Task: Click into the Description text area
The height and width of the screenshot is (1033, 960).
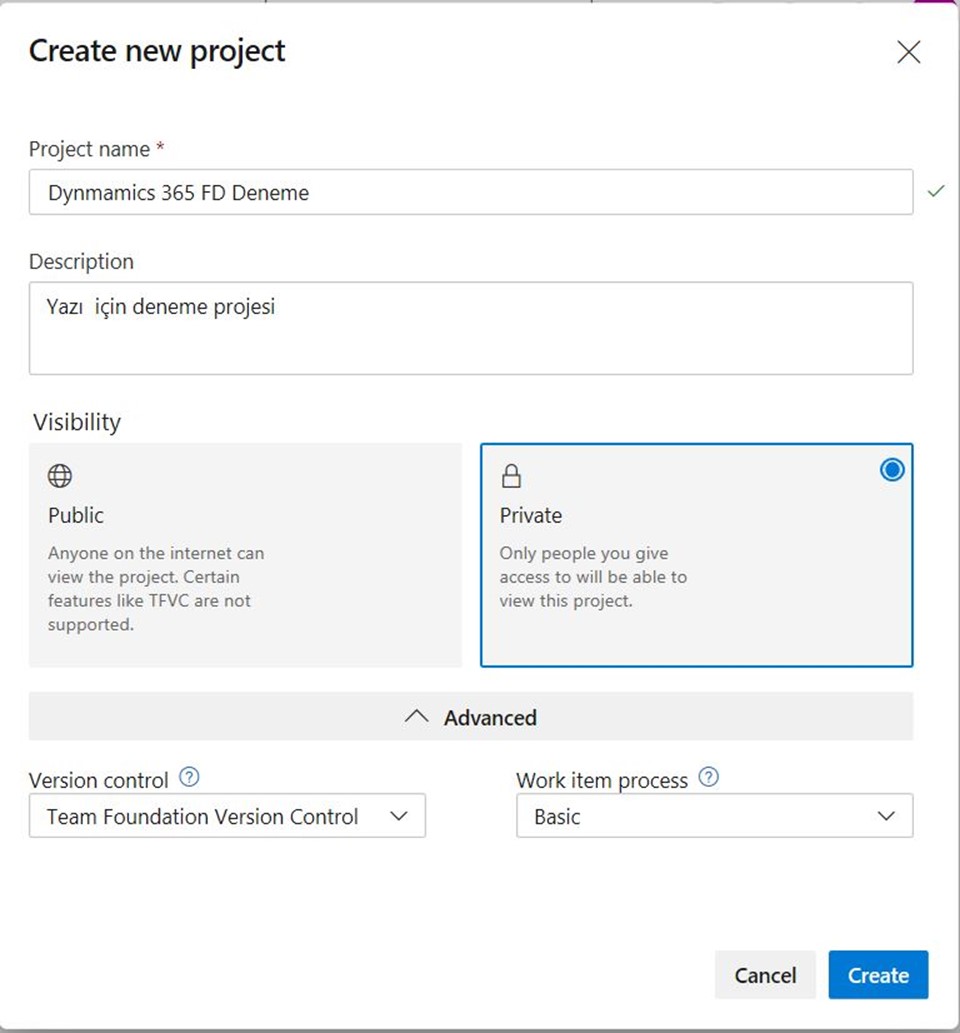Action: 471,328
